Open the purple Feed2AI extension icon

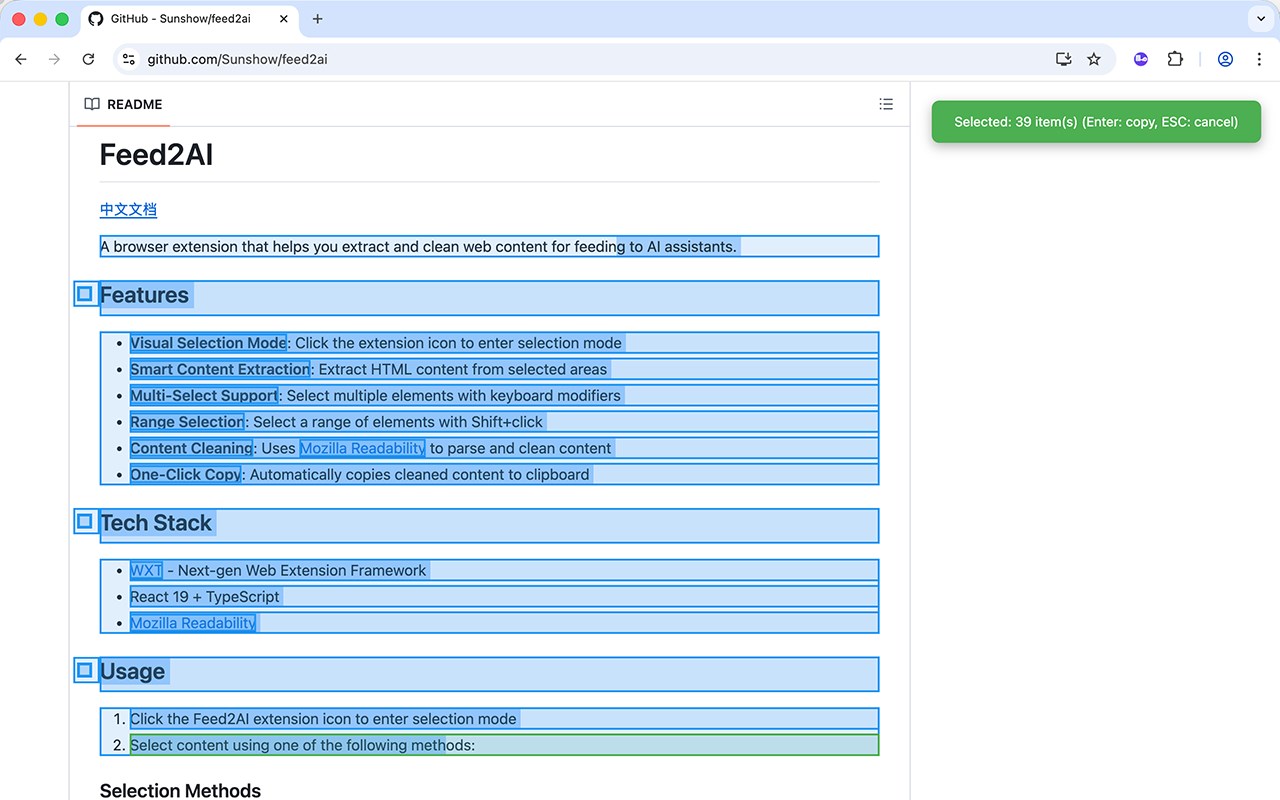coord(1141,59)
